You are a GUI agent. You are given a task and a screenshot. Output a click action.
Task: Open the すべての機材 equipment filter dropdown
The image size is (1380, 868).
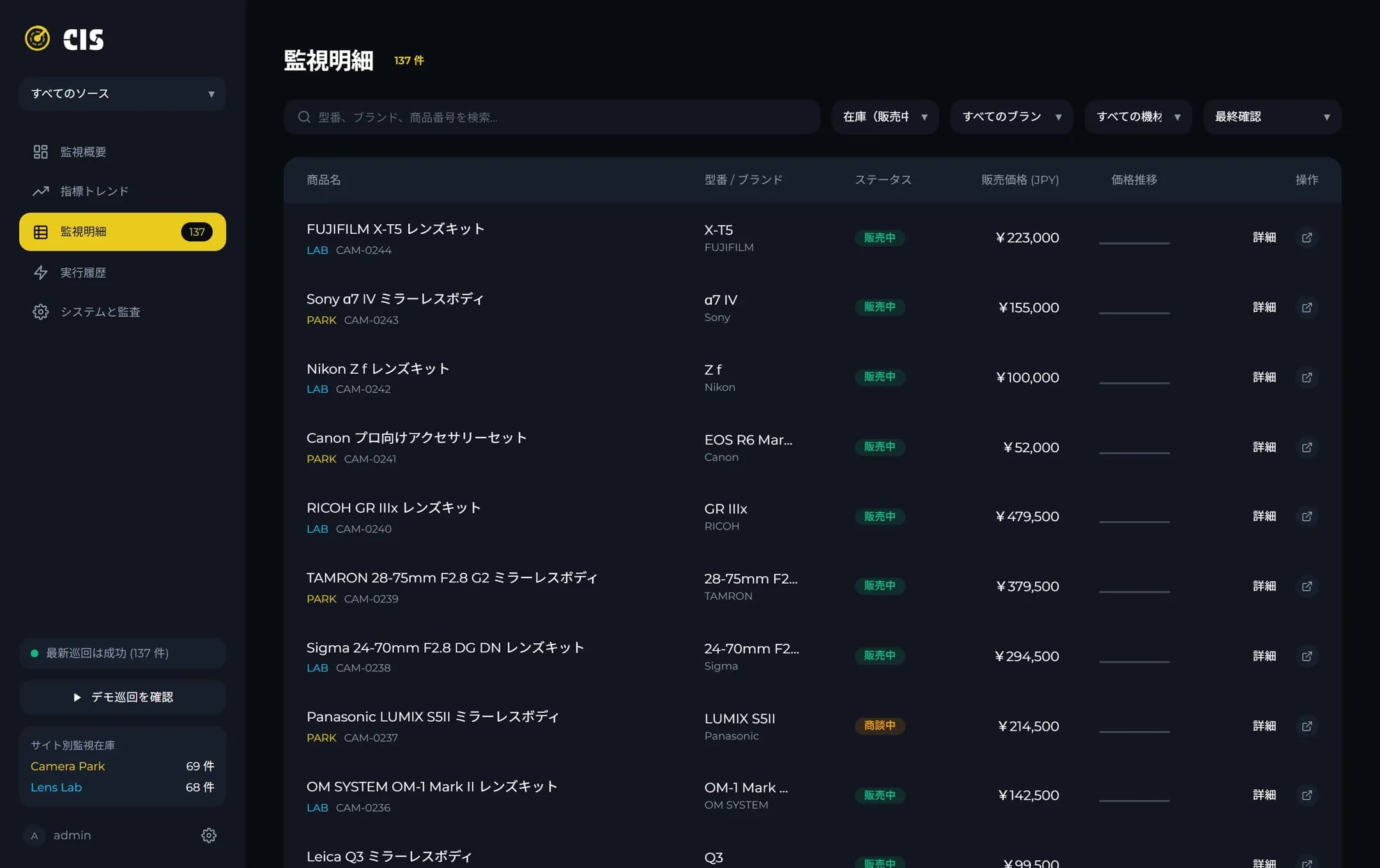coord(1138,117)
